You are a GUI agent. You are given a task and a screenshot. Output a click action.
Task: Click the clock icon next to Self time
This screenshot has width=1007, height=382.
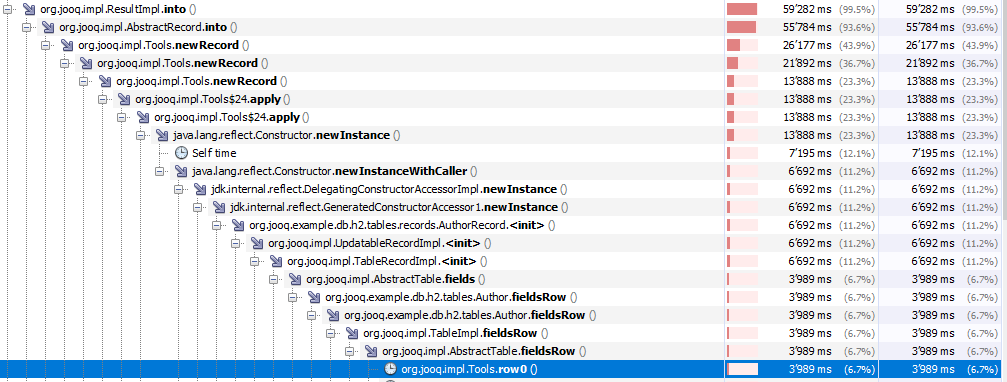[182, 153]
